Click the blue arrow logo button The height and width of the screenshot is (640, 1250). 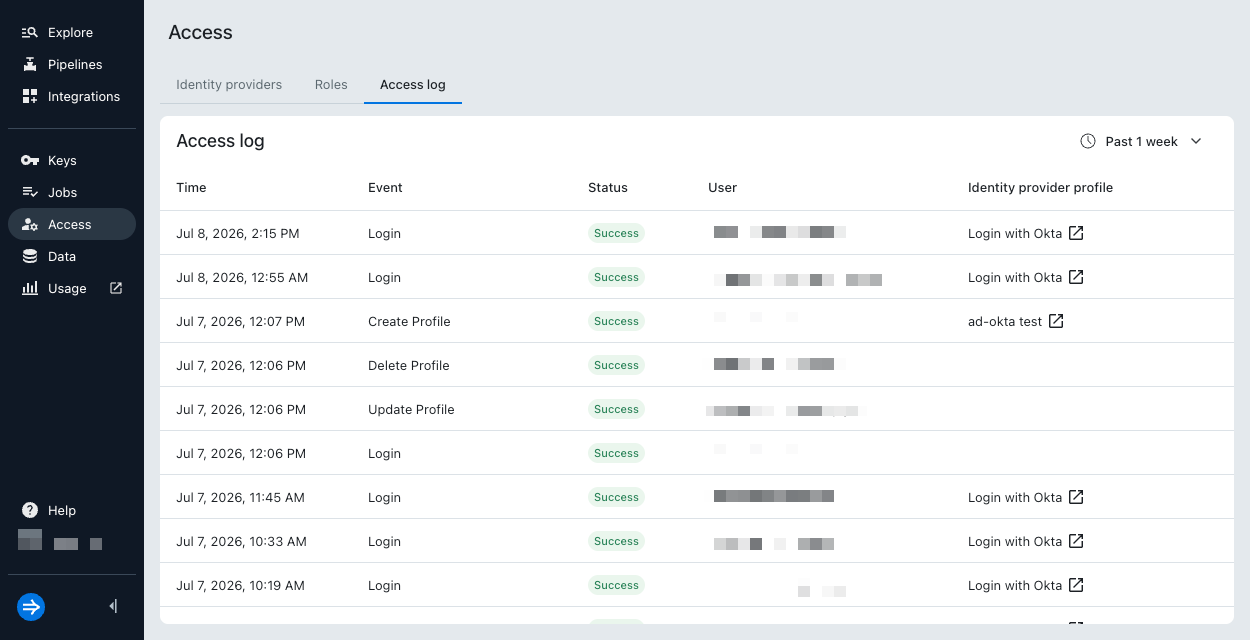coord(31,606)
